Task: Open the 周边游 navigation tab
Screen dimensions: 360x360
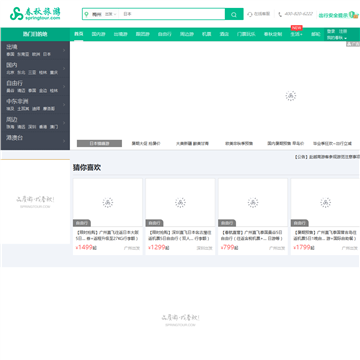Action: [x=187, y=34]
